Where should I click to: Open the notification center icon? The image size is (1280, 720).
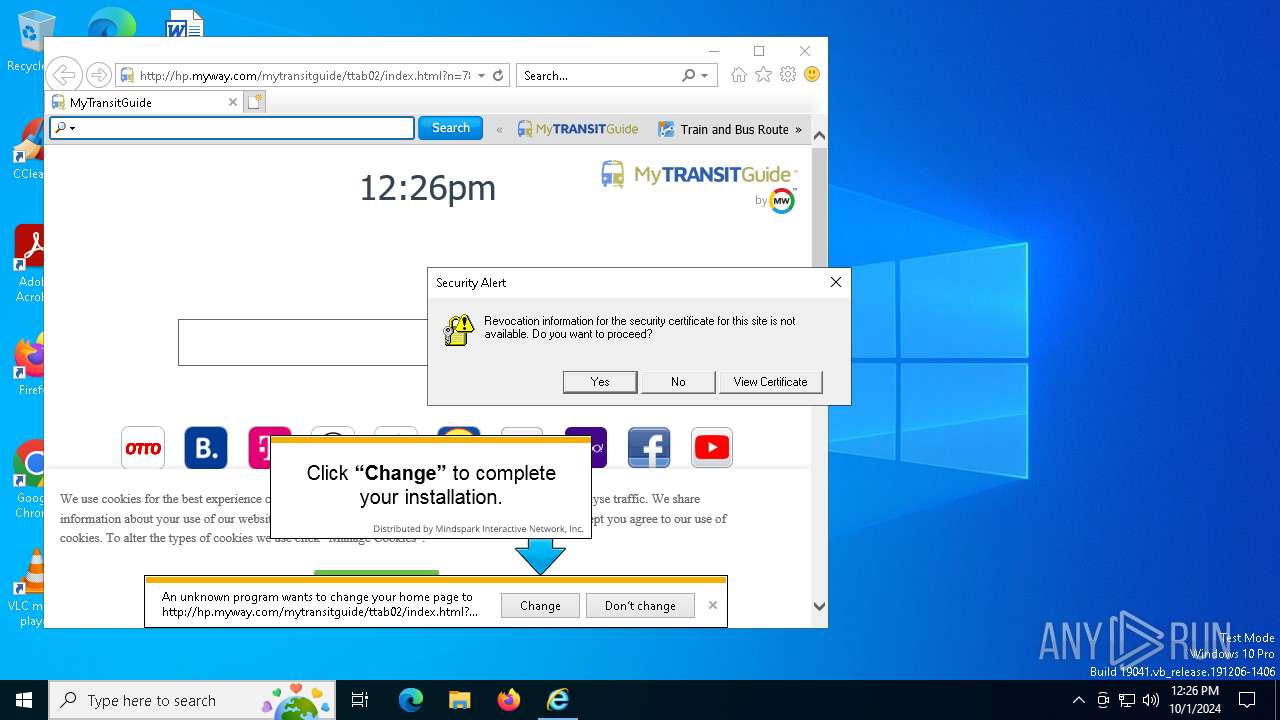1247,700
